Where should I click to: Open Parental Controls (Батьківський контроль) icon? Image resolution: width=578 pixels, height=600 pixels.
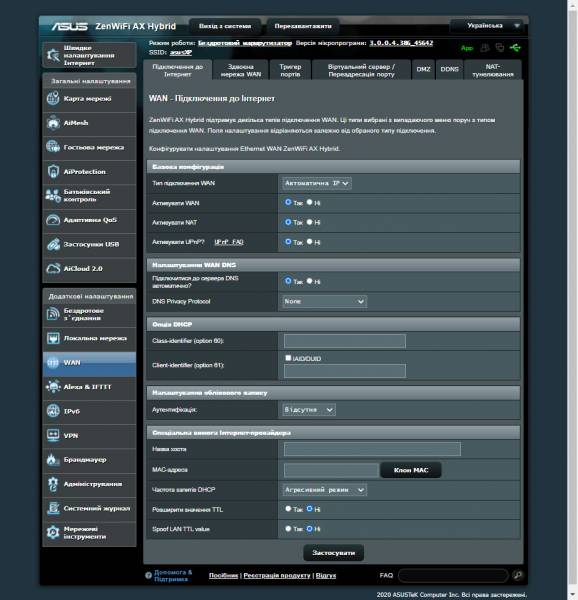point(53,196)
